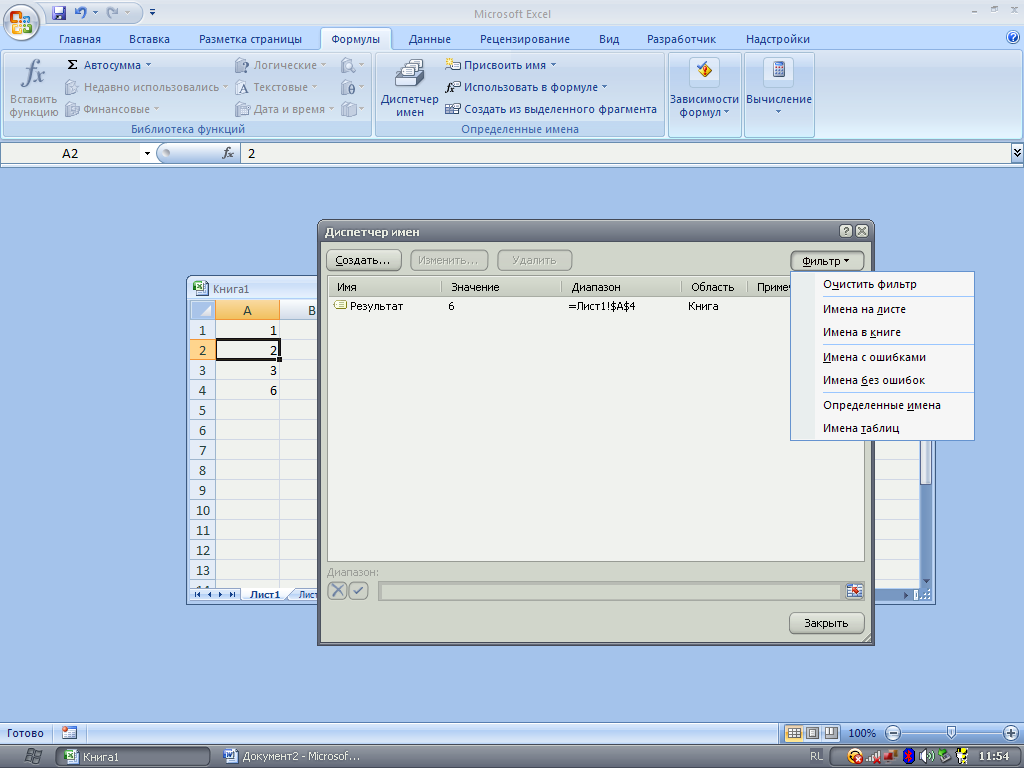Open Name Manager ribbon icon
Viewport: 1024px width, 768px height.
point(409,88)
